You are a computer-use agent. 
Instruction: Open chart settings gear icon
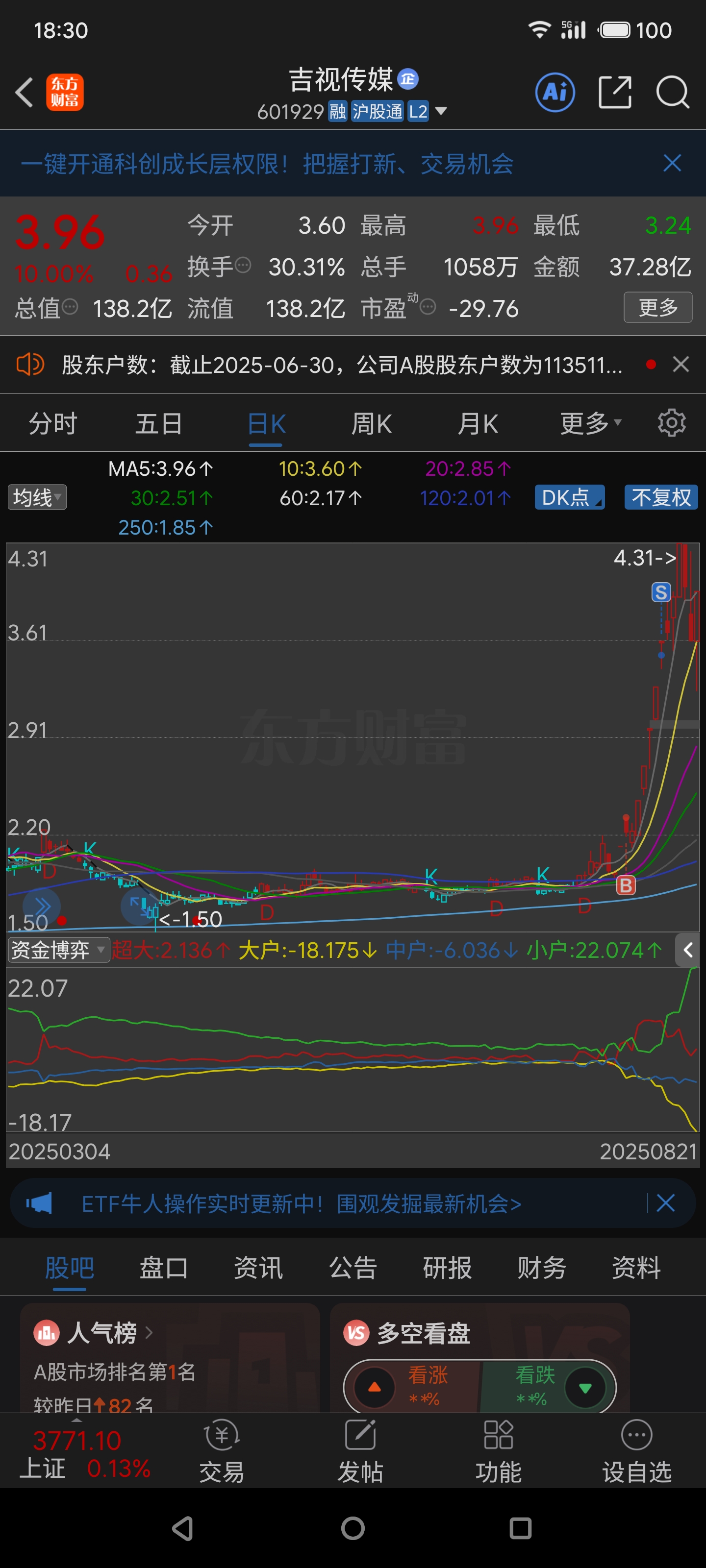672,422
